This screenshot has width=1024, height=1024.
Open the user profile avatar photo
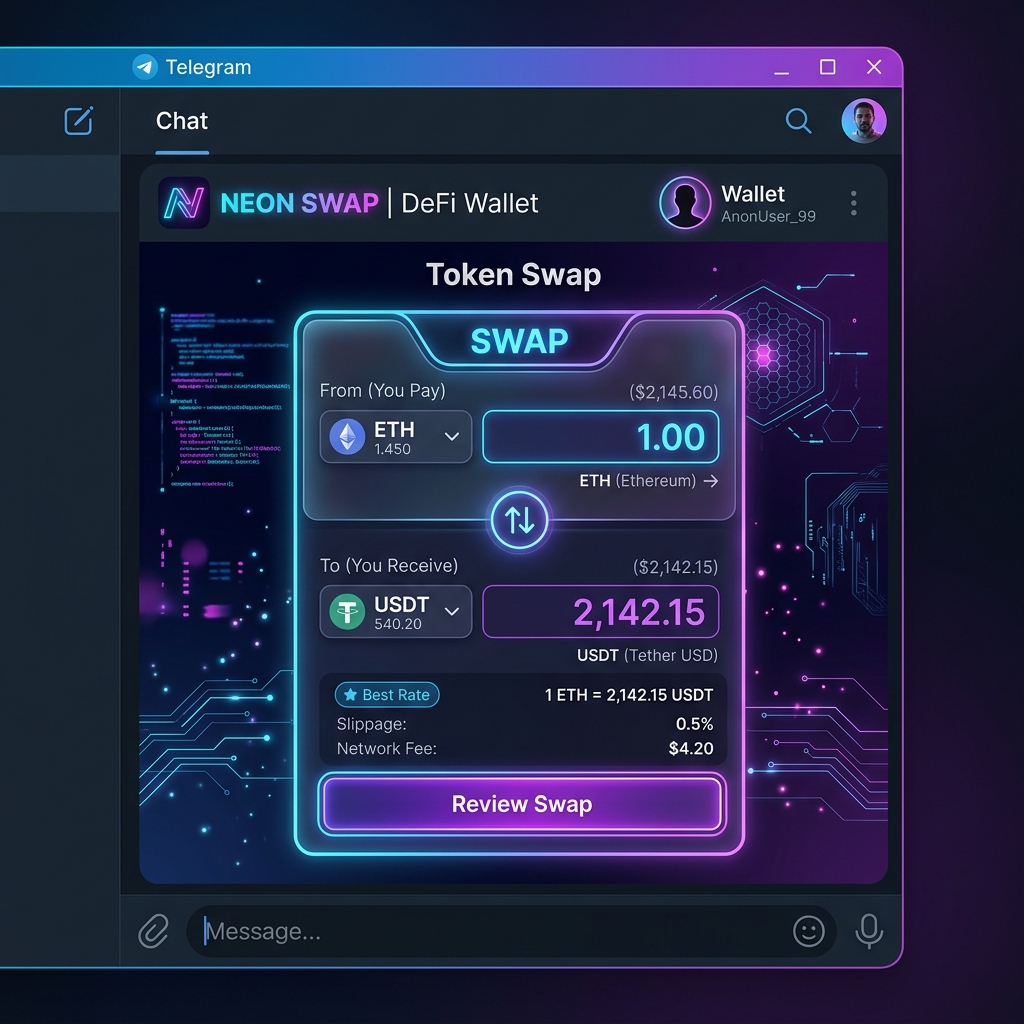(863, 121)
